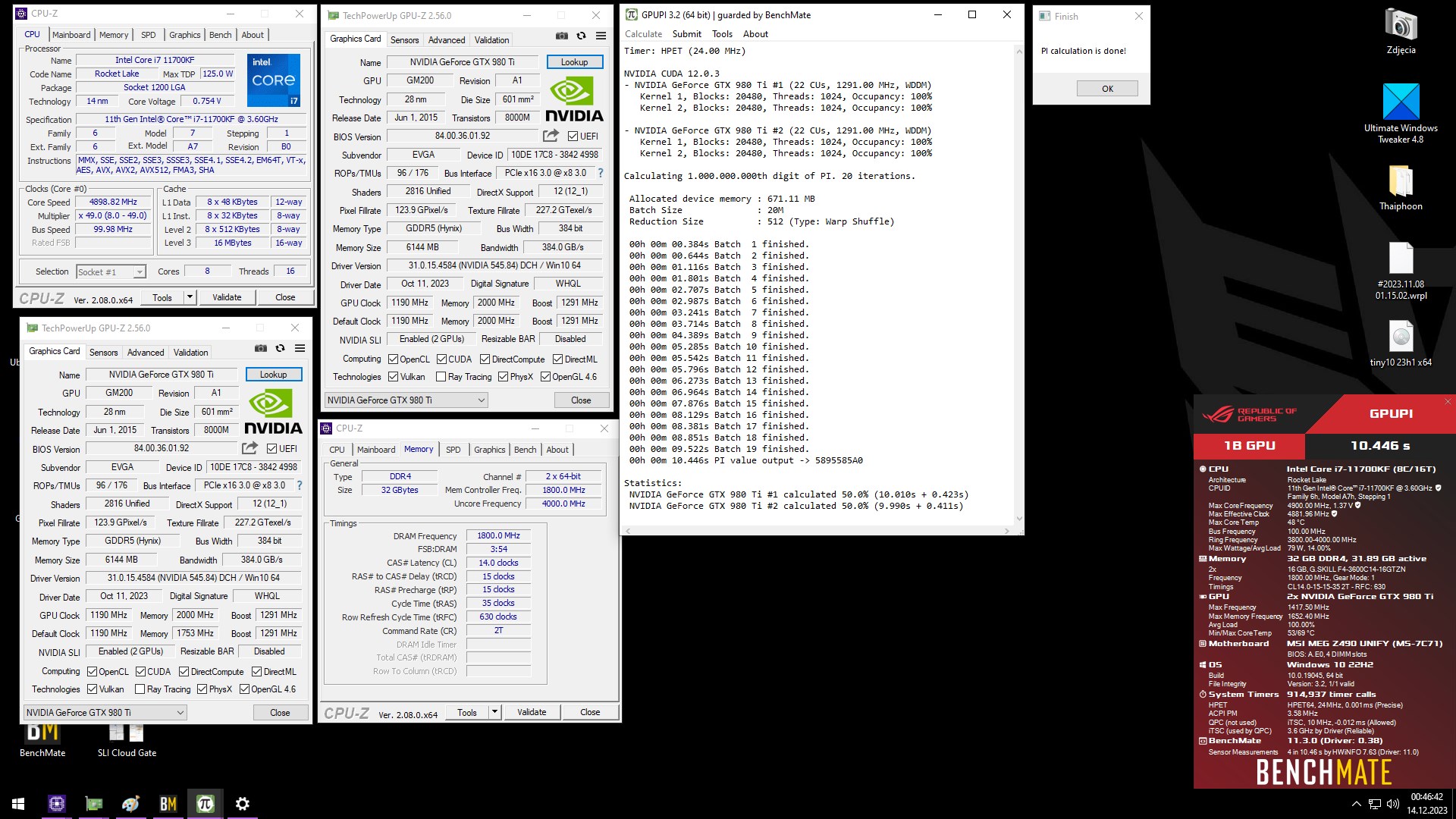This screenshot has width=1456, height=819.
Task: Click GPUPI output vertical scrollbar
Action: [1018, 284]
